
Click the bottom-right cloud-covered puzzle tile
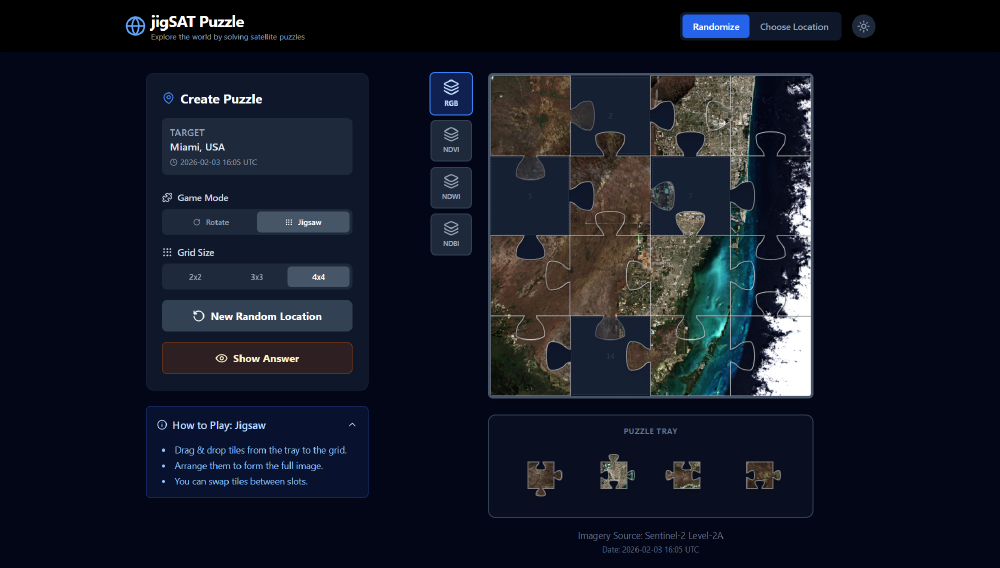pyautogui.click(x=770, y=356)
